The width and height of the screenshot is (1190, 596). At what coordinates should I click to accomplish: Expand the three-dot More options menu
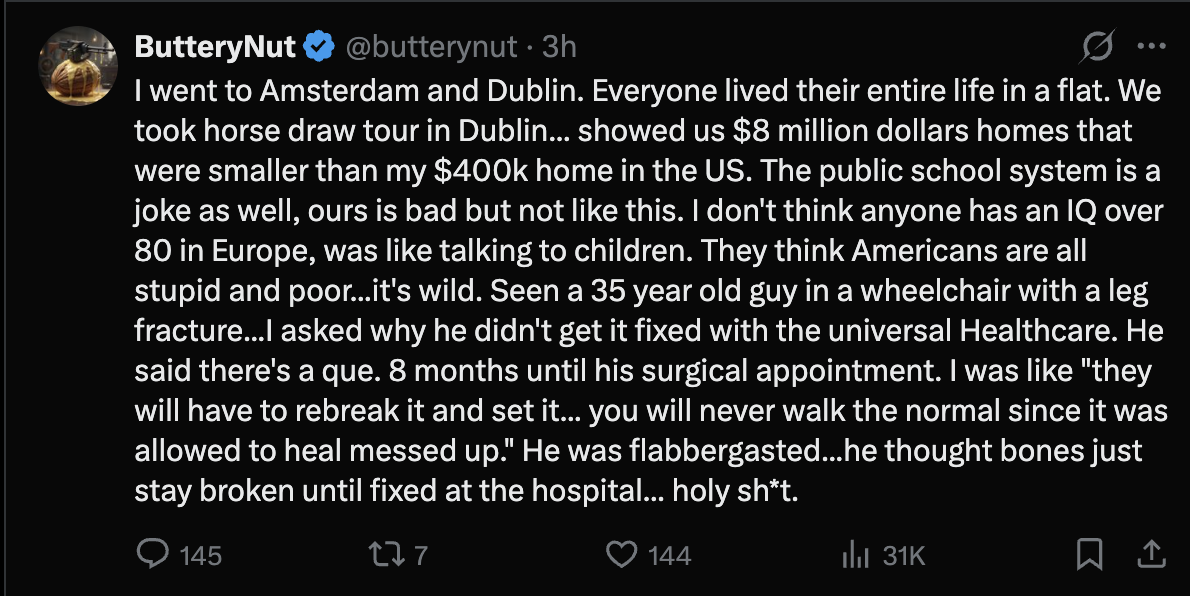pos(1152,47)
